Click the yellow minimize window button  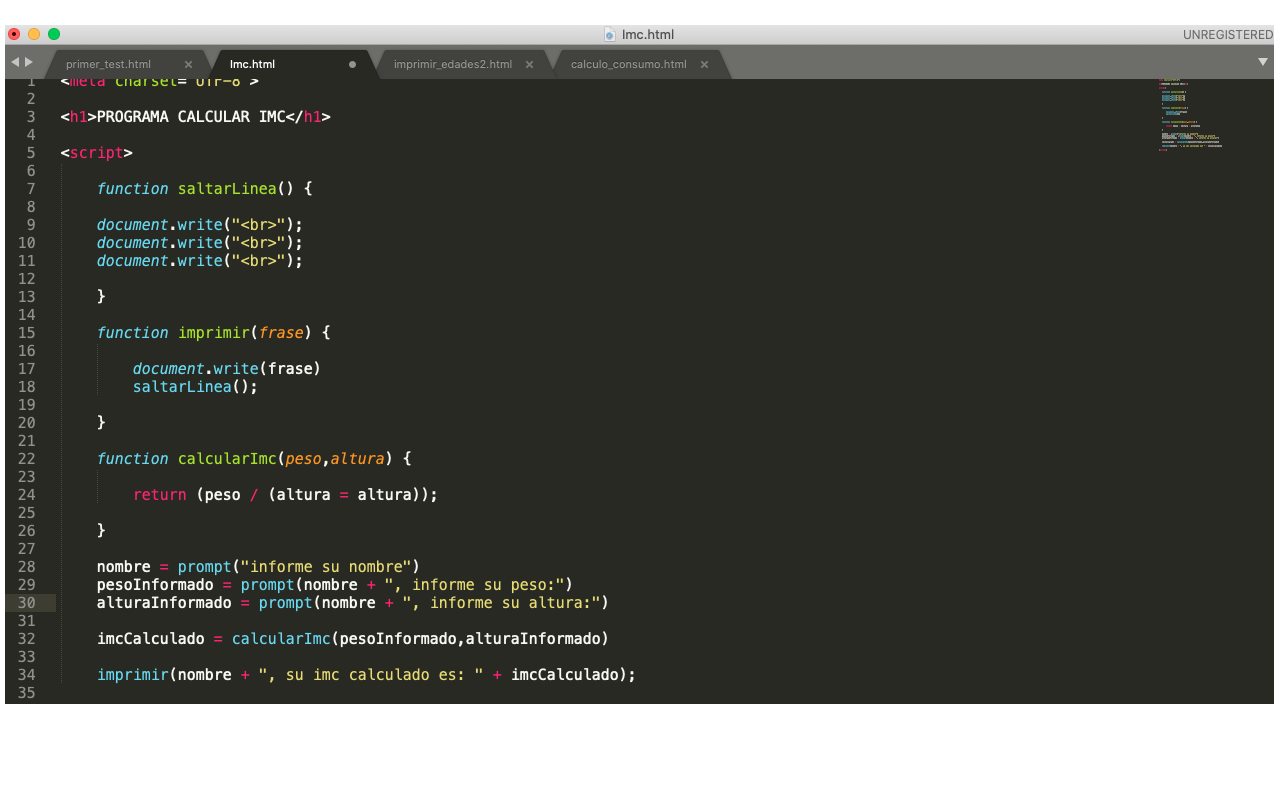34,34
